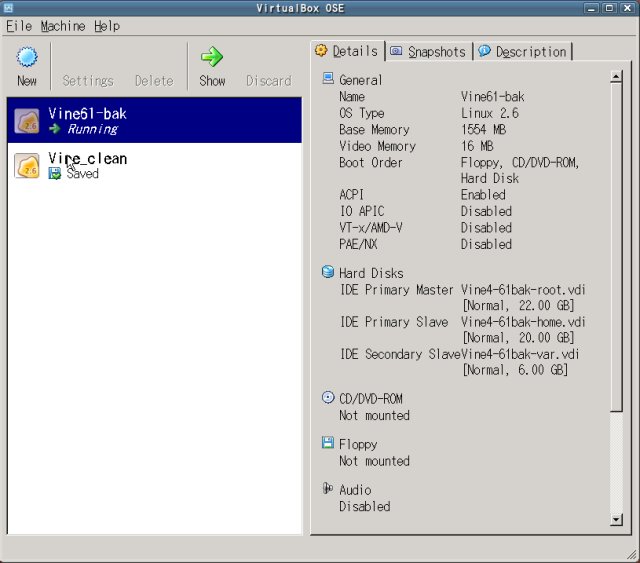Click the green Show arrow icon
The image size is (640, 563).
click(212, 57)
